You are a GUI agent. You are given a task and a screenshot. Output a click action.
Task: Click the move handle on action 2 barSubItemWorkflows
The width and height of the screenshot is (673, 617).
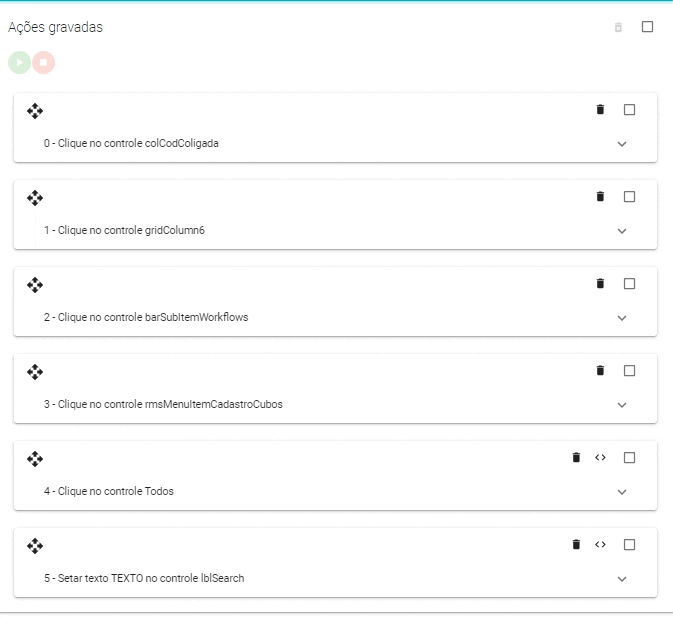[x=35, y=285]
